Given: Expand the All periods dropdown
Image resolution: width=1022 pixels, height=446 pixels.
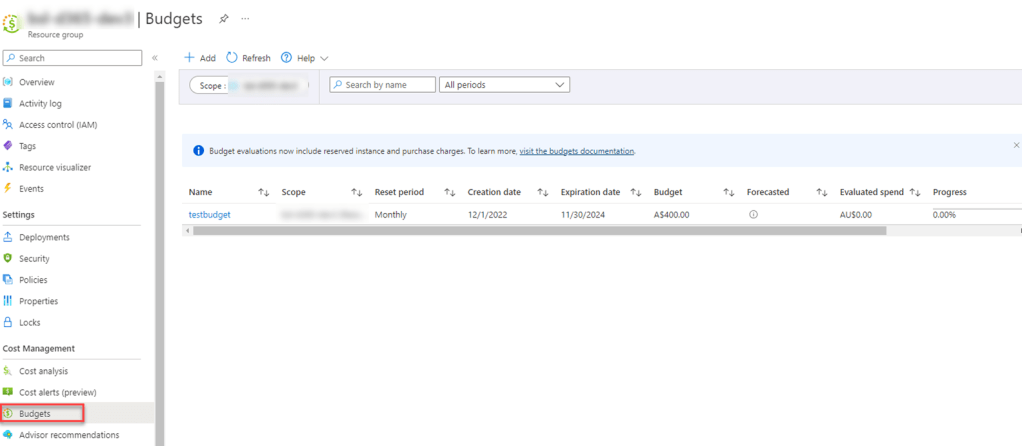Looking at the screenshot, I should click(x=504, y=85).
